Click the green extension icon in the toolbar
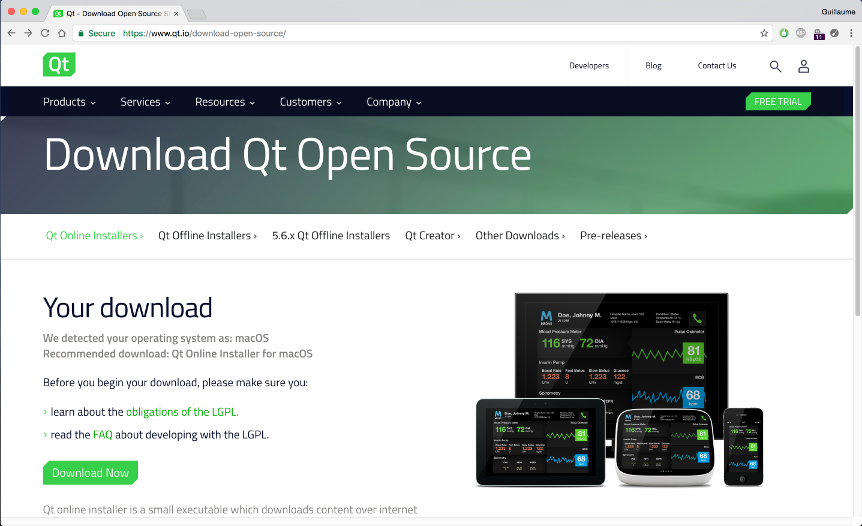This screenshot has height=526, width=862. tap(784, 33)
